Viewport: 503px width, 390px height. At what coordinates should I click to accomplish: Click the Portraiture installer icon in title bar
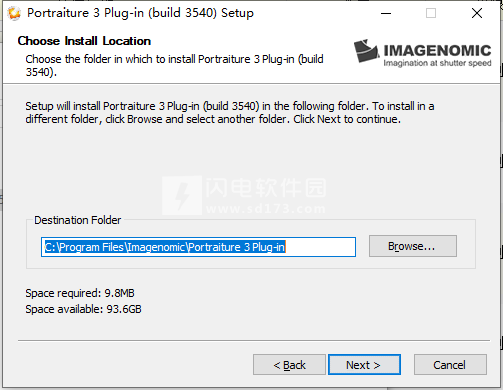pyautogui.click(x=14, y=13)
